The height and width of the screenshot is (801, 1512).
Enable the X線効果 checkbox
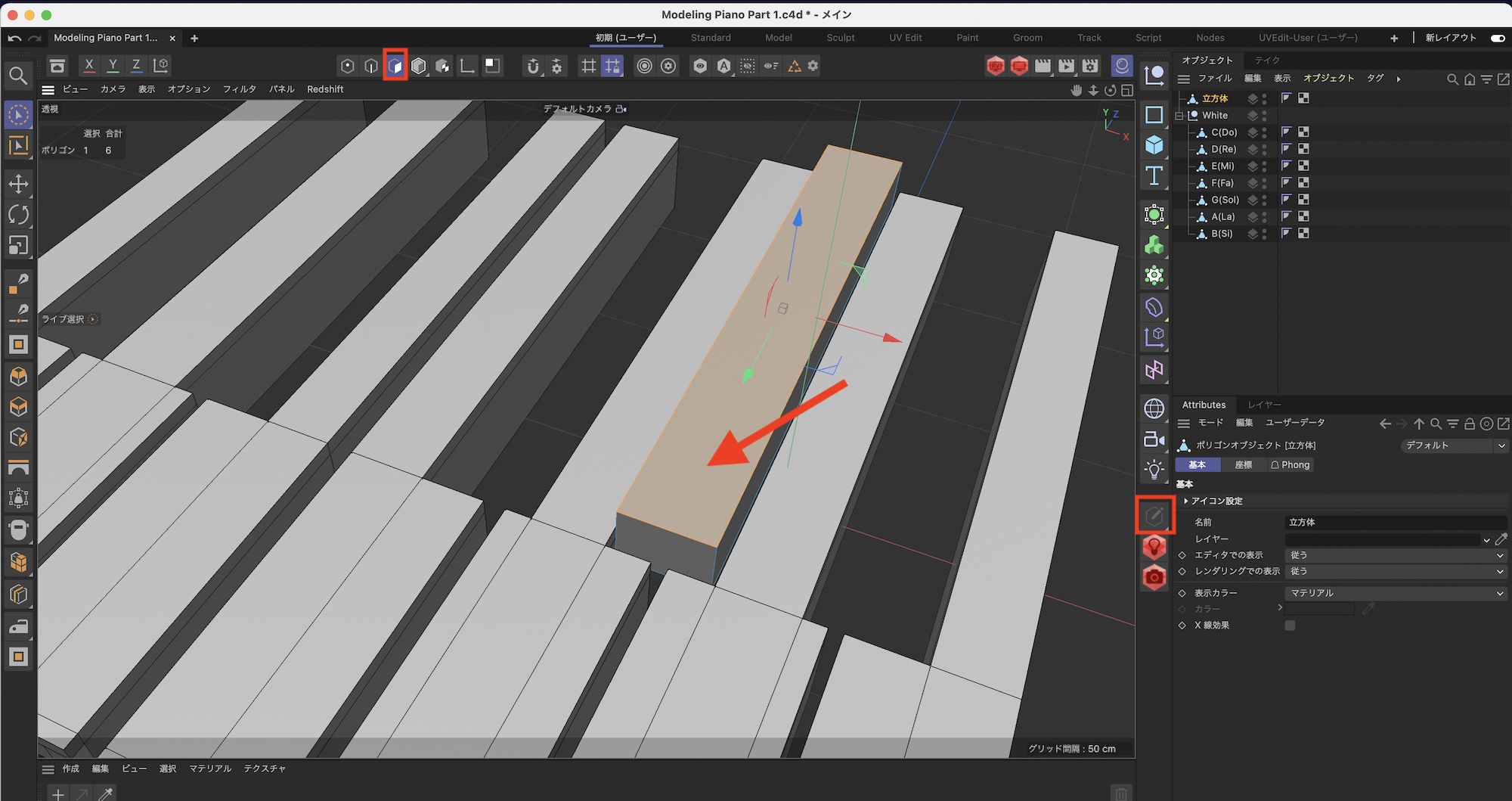[x=1290, y=626]
